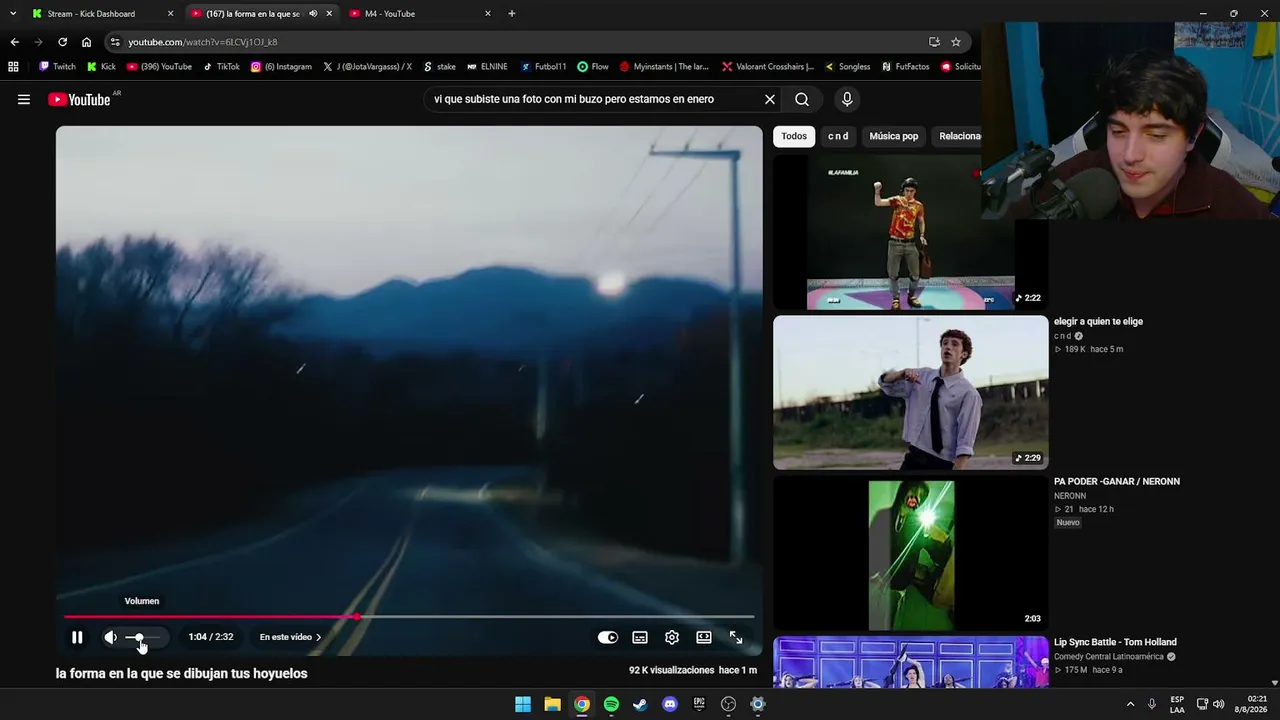Start voice search with the microphone
1280x720 pixels.
[847, 99]
